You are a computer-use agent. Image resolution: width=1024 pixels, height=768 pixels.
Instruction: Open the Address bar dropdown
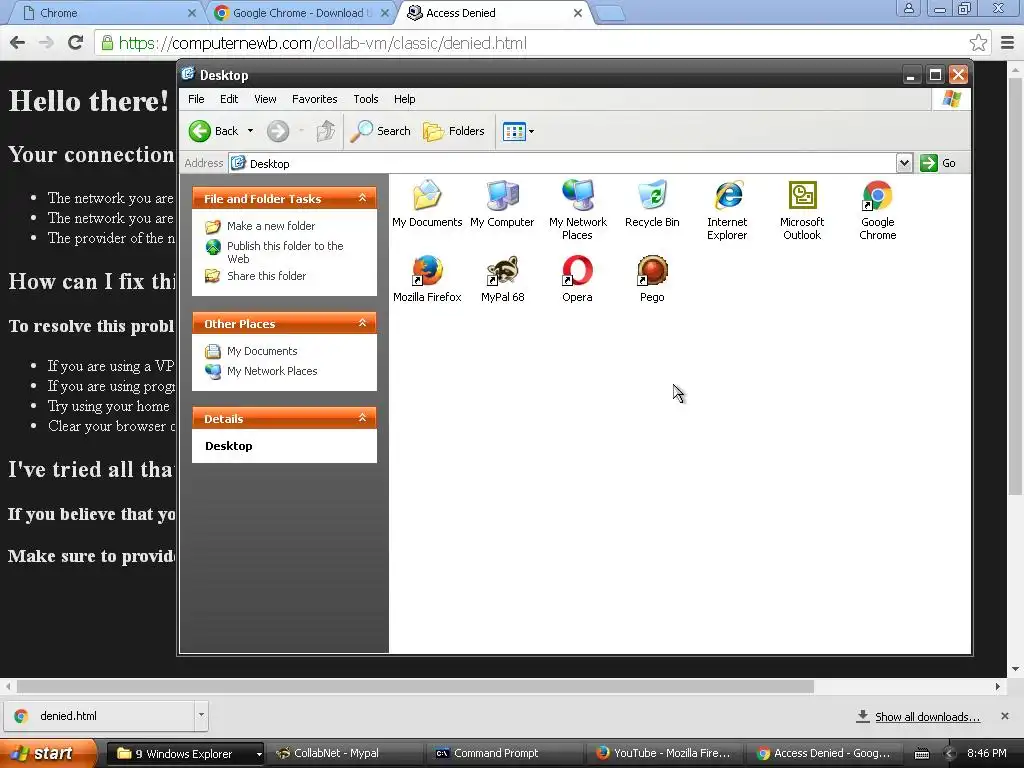904,163
